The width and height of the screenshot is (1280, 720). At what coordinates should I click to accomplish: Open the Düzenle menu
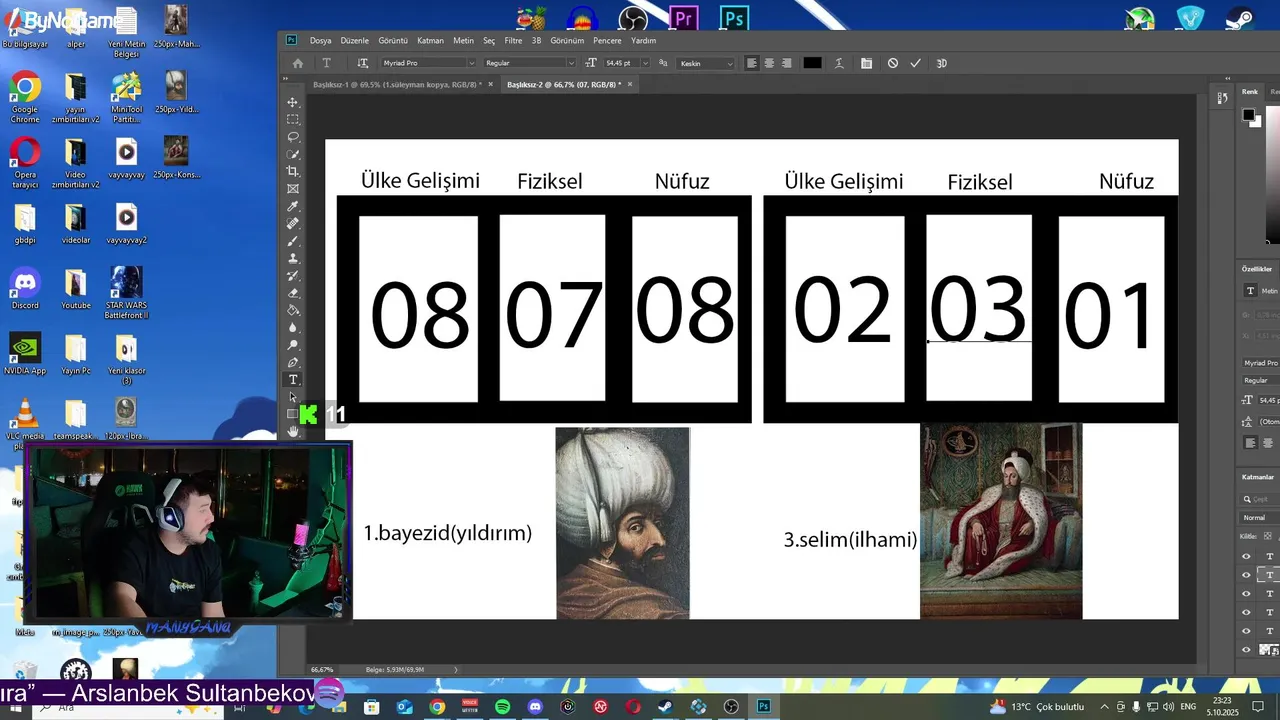[x=355, y=41]
